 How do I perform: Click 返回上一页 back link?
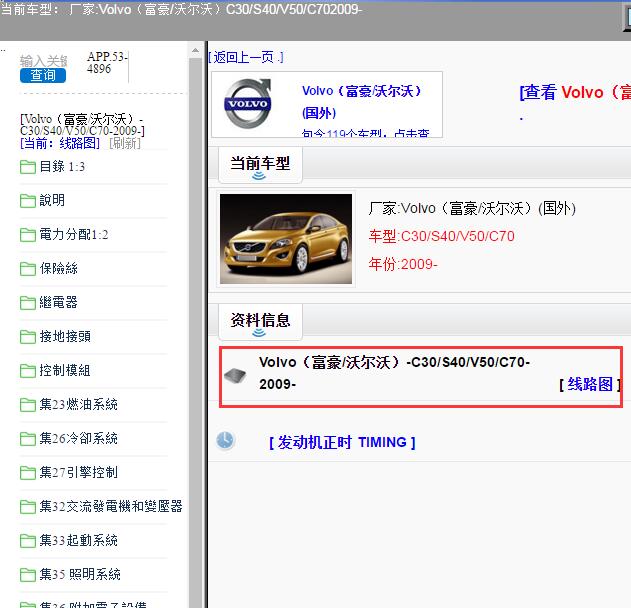tap(246, 58)
